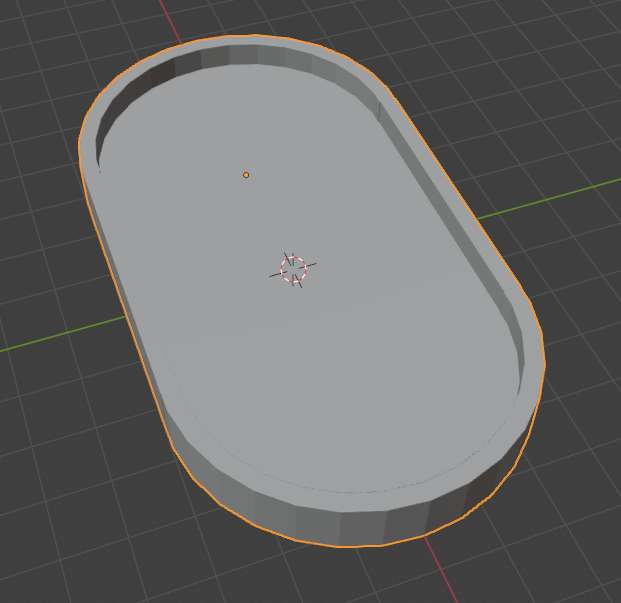Click the green Y axis line left of the object
The width and height of the screenshot is (621, 603).
[63, 334]
